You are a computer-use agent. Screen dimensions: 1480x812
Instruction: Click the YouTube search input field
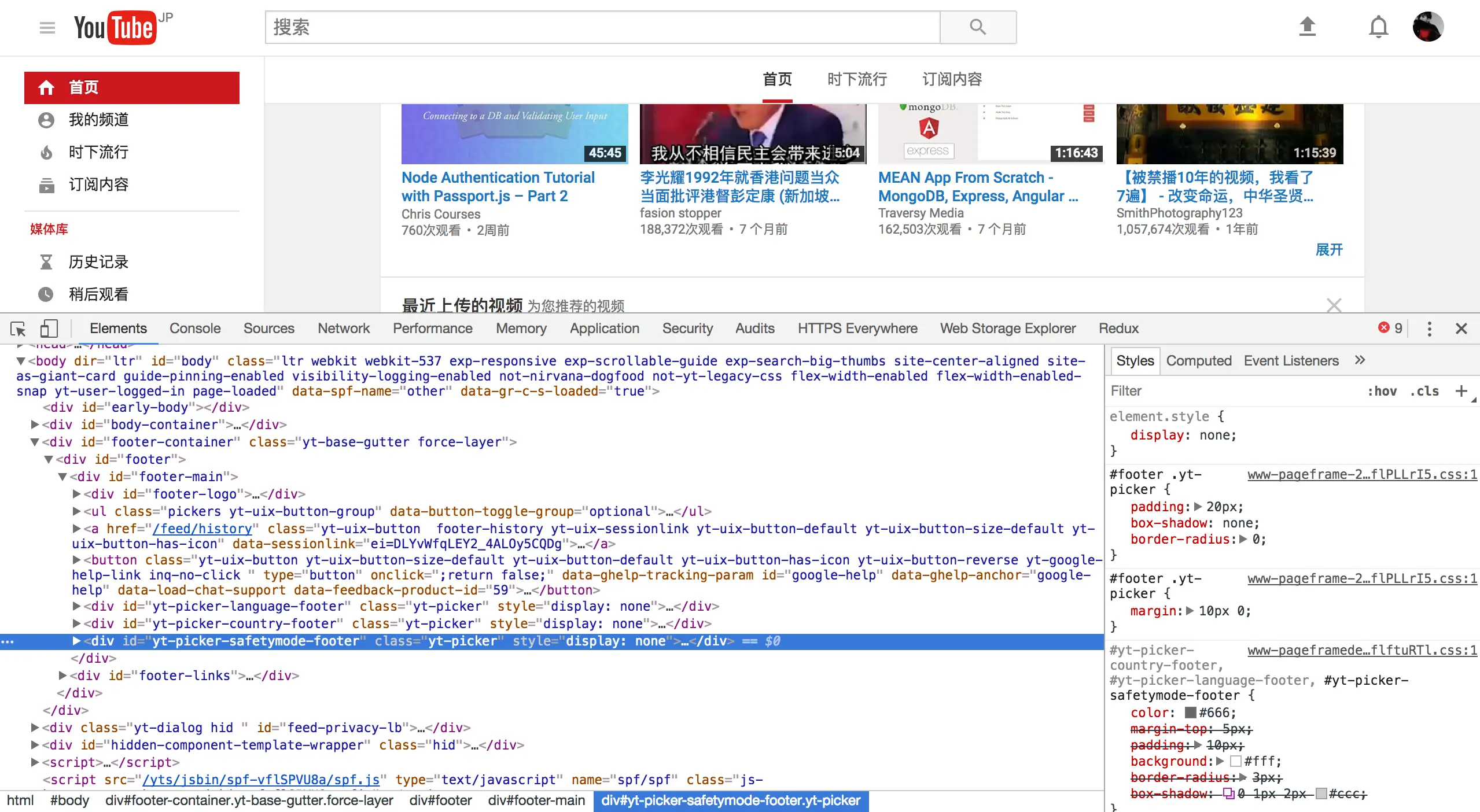tap(602, 27)
